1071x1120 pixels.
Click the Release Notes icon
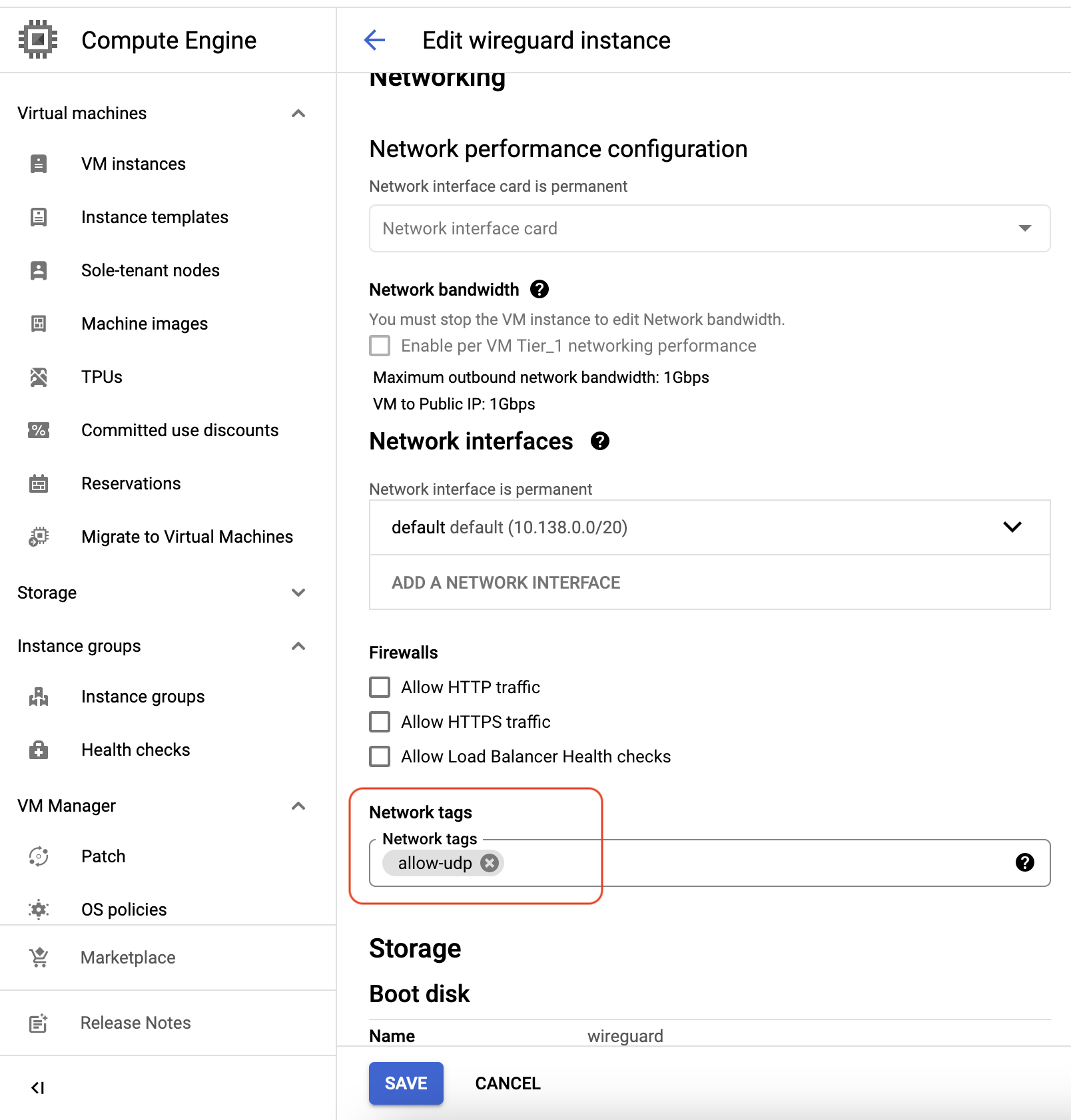[39, 1023]
